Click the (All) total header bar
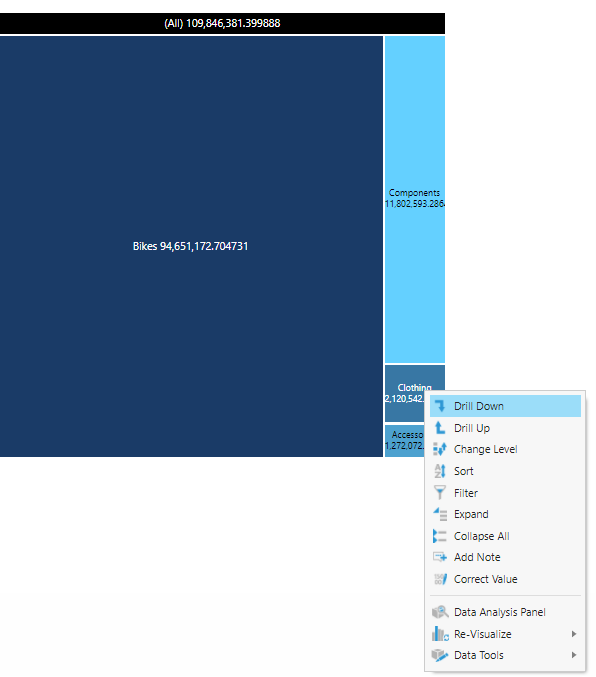The width and height of the screenshot is (596, 677). point(222,23)
